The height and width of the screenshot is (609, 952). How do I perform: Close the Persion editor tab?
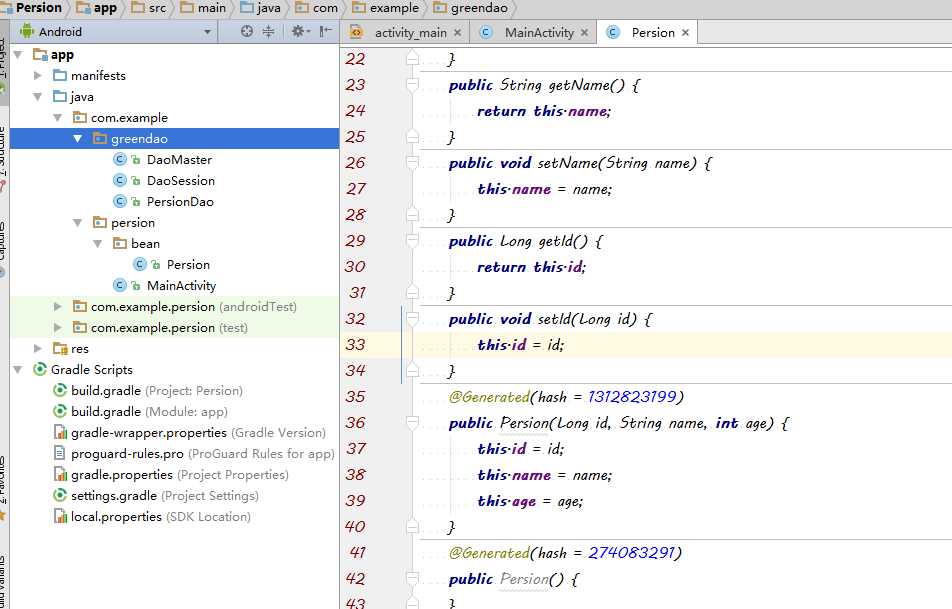tap(685, 33)
